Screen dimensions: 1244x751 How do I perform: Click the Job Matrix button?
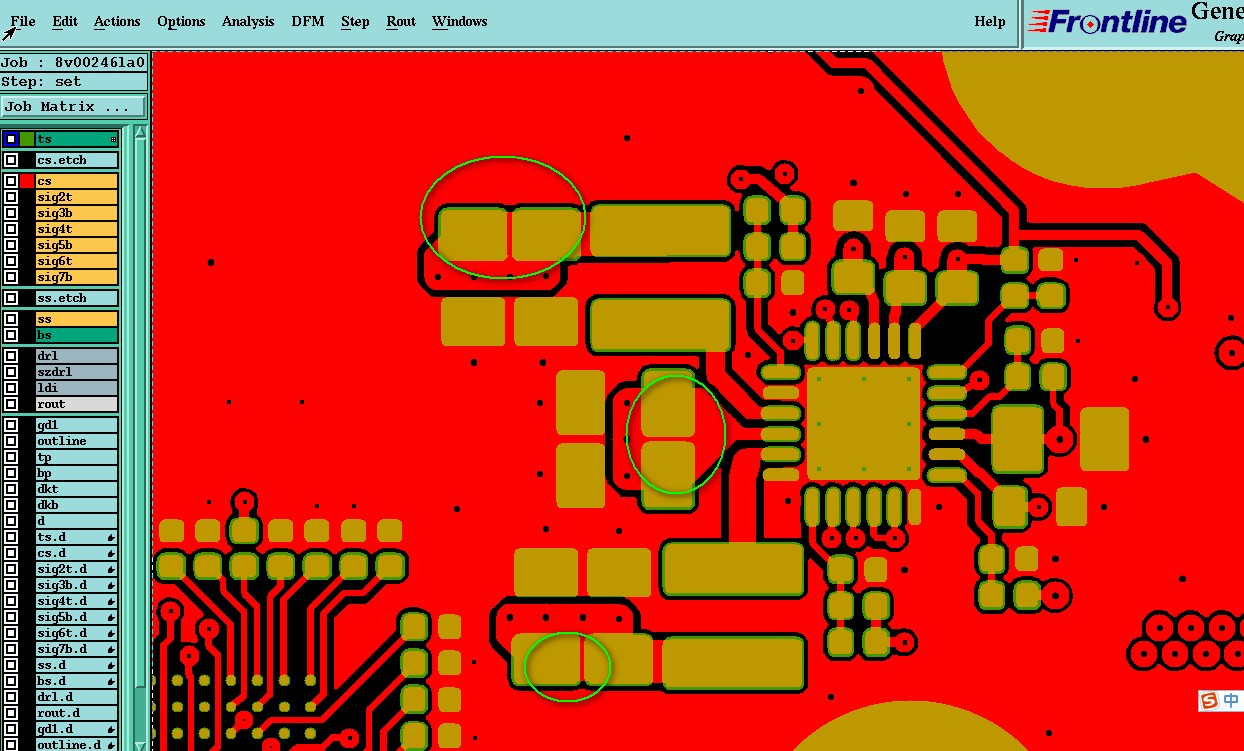(x=74, y=106)
